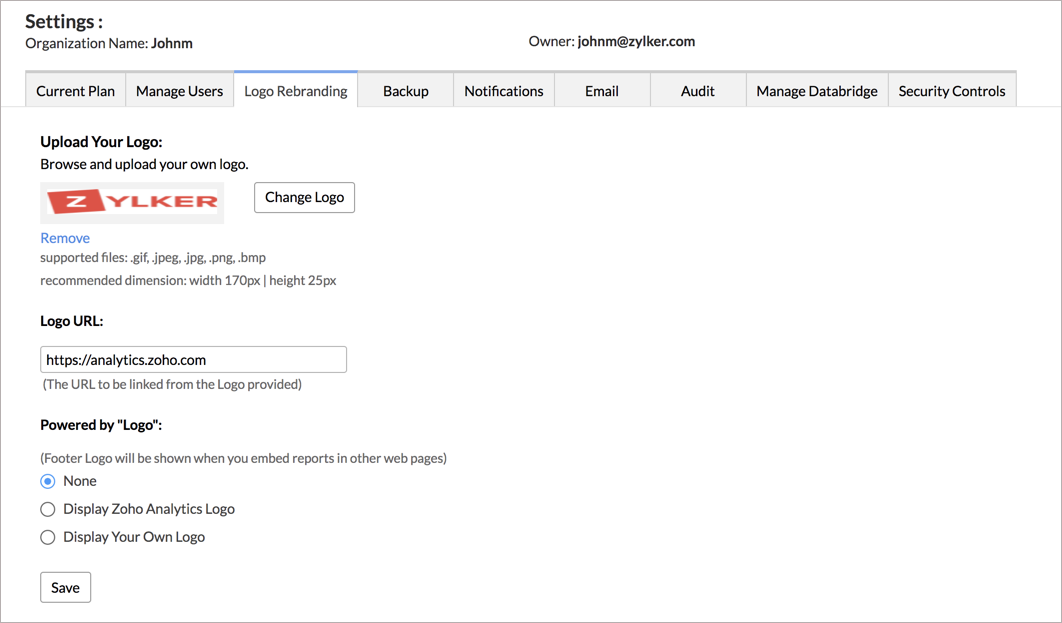Viewport: 1062px width, 623px height.
Task: Remove the uploaded Zylker logo
Action: click(65, 238)
